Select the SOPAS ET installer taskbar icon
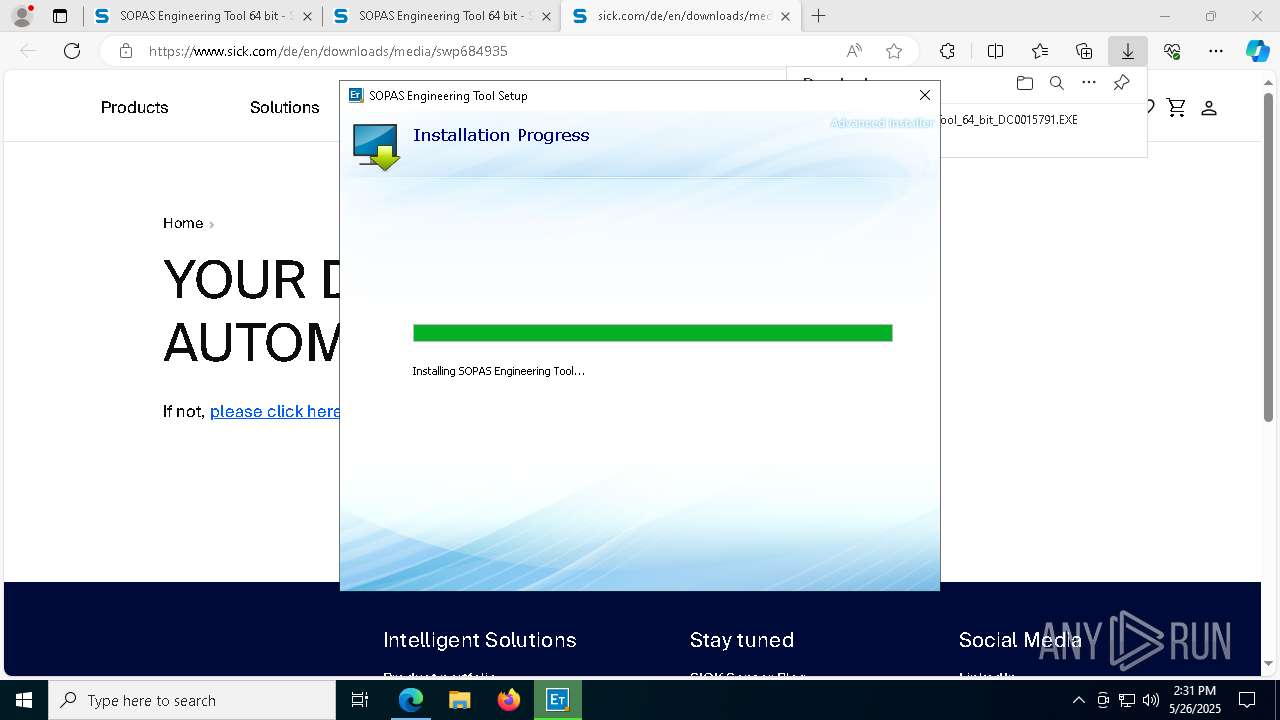Image resolution: width=1280 pixels, height=720 pixels. click(557, 700)
